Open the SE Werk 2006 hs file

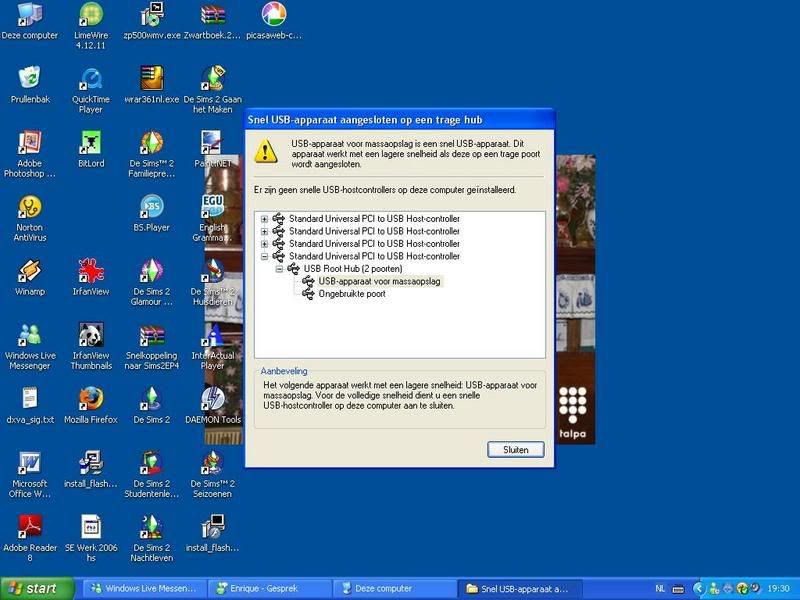(x=91, y=538)
